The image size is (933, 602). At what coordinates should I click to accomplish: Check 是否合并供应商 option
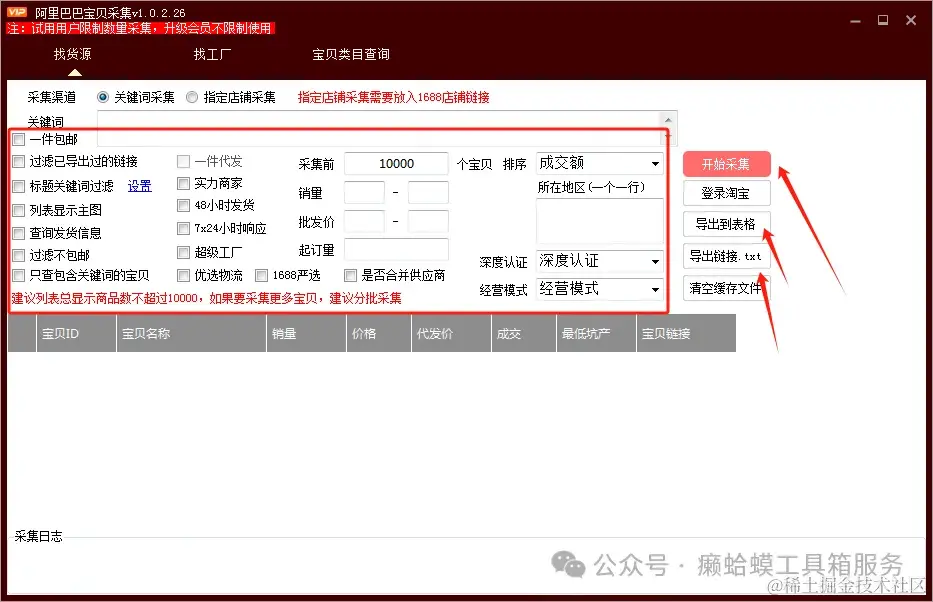pyautogui.click(x=350, y=275)
